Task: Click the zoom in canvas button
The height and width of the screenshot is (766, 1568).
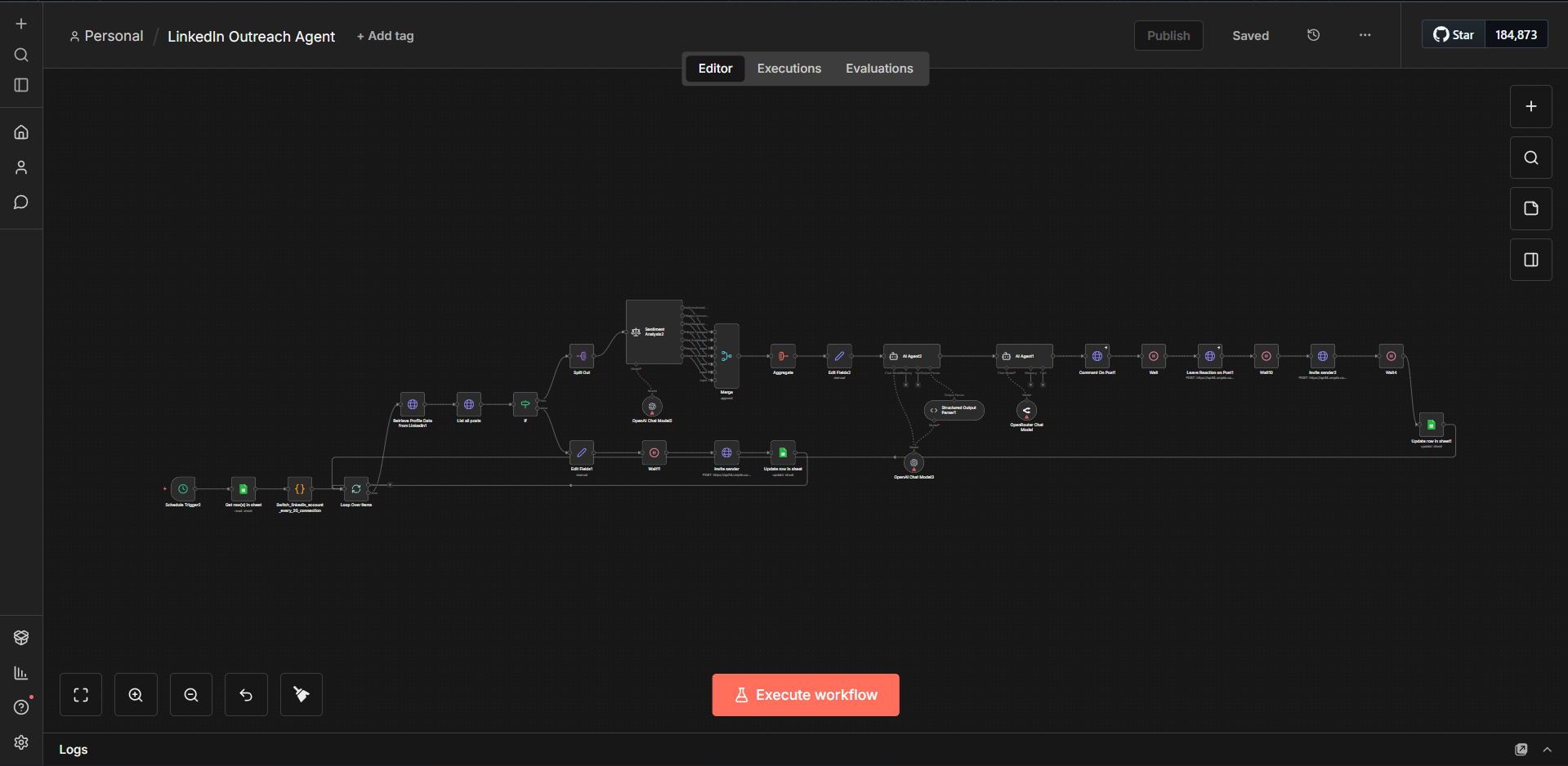Action: click(x=136, y=695)
